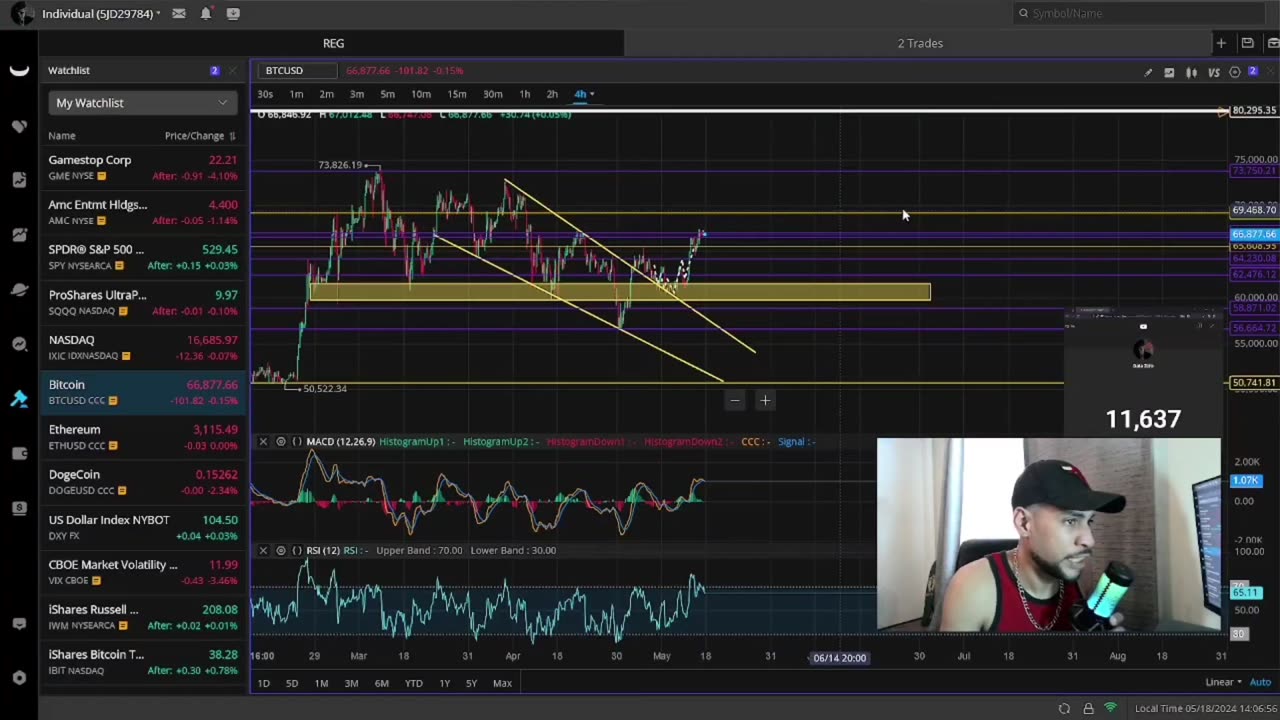Select CBOE Market Volatility row
1280x720 pixels.
pos(143,572)
